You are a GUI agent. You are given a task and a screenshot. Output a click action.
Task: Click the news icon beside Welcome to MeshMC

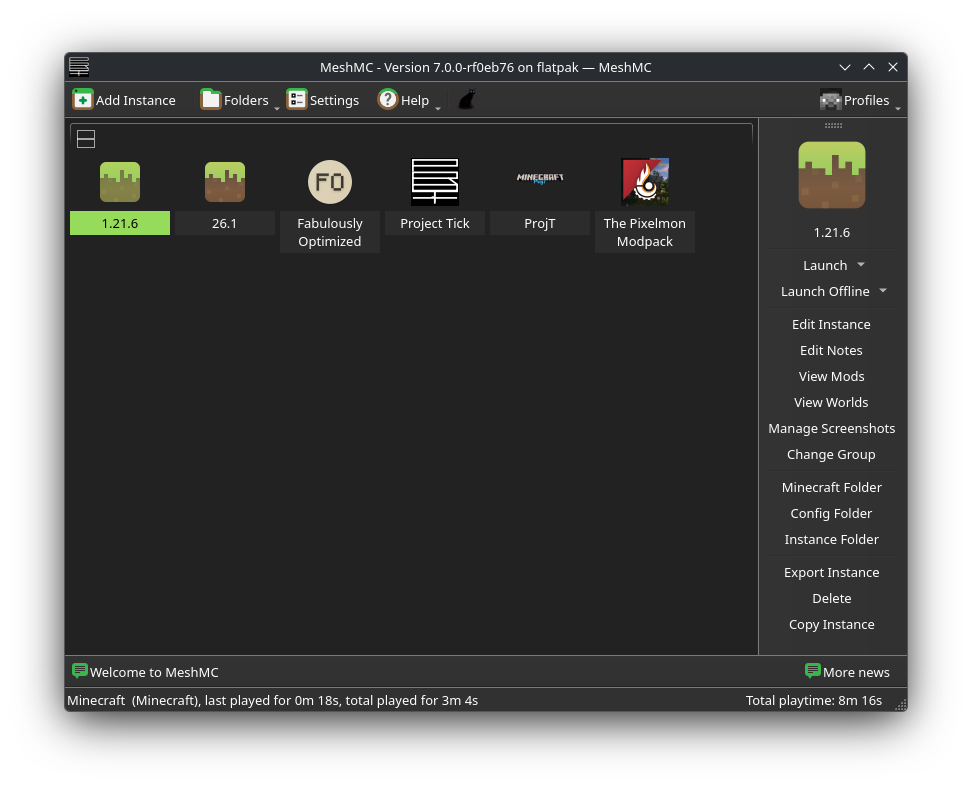click(x=80, y=670)
